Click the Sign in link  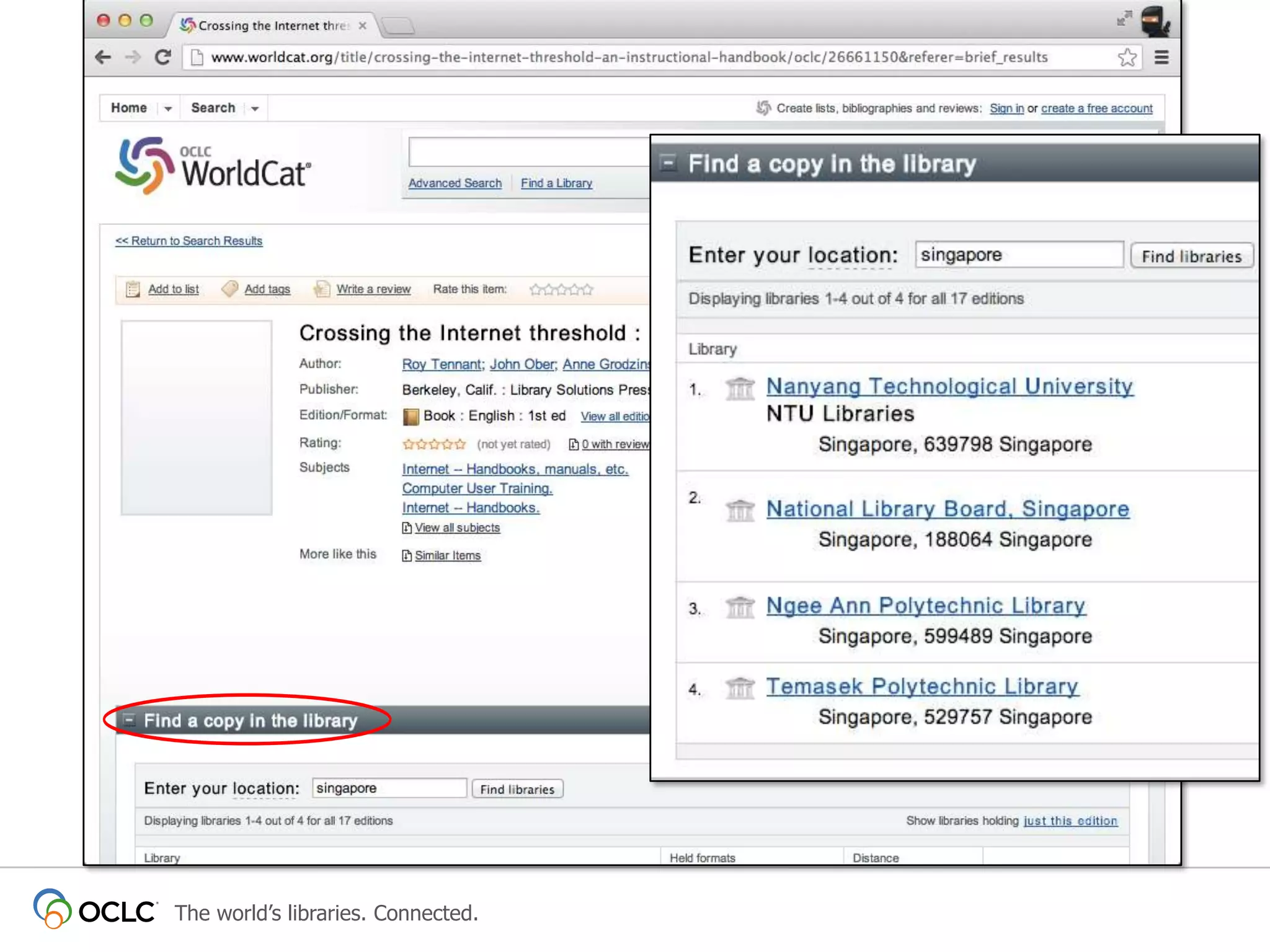[x=1006, y=108]
